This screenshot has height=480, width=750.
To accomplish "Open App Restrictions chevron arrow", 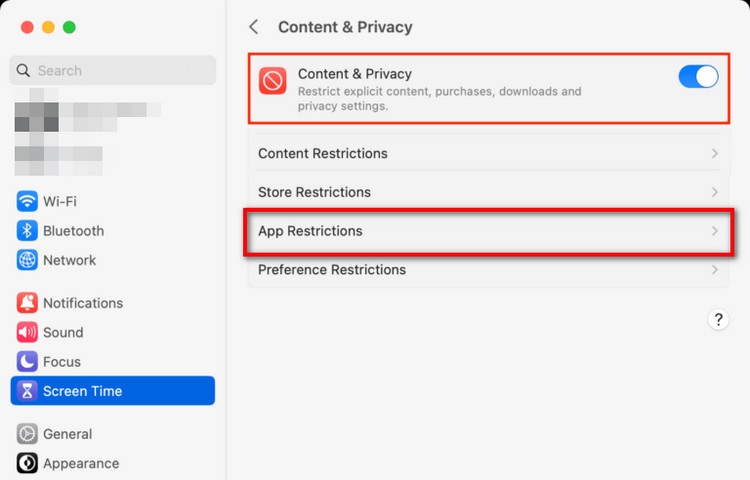I will (715, 231).
